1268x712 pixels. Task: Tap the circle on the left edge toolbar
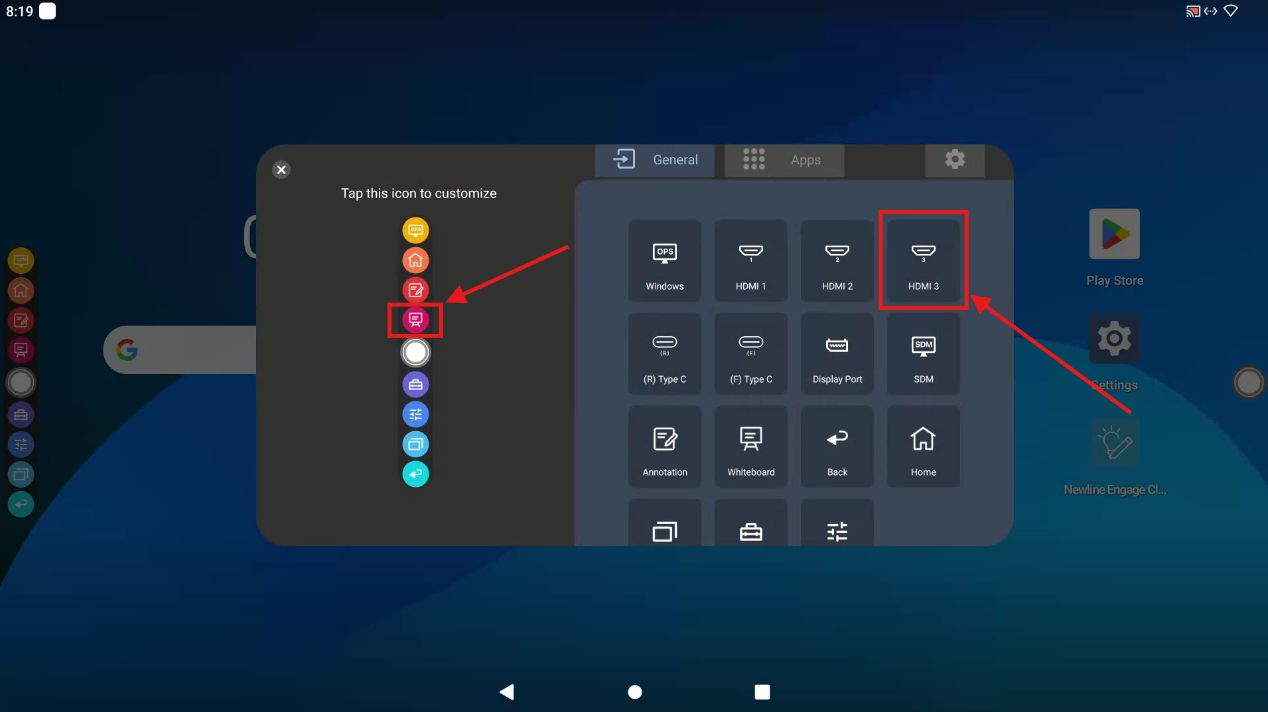click(21, 382)
